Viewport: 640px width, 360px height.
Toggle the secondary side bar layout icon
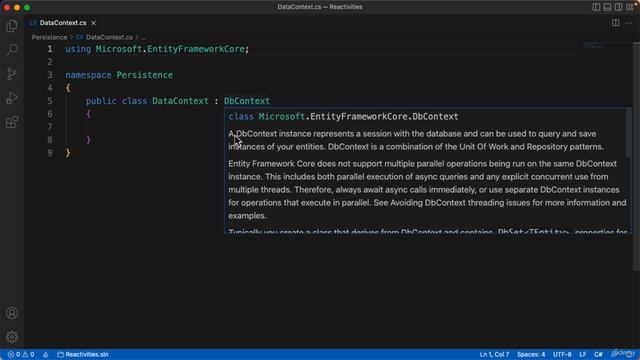[x=618, y=7]
